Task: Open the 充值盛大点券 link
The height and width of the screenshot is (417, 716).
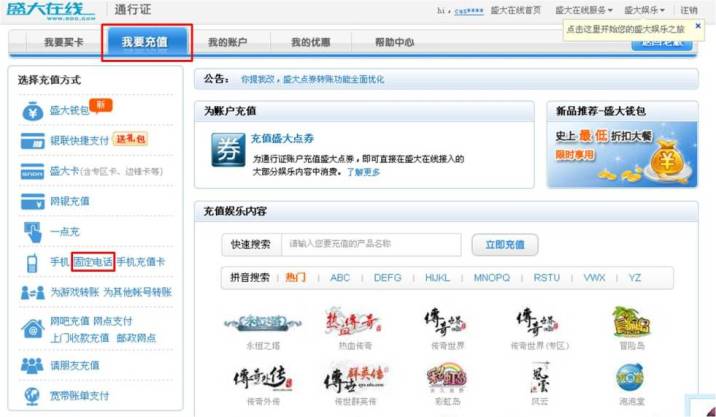Action: pos(282,139)
